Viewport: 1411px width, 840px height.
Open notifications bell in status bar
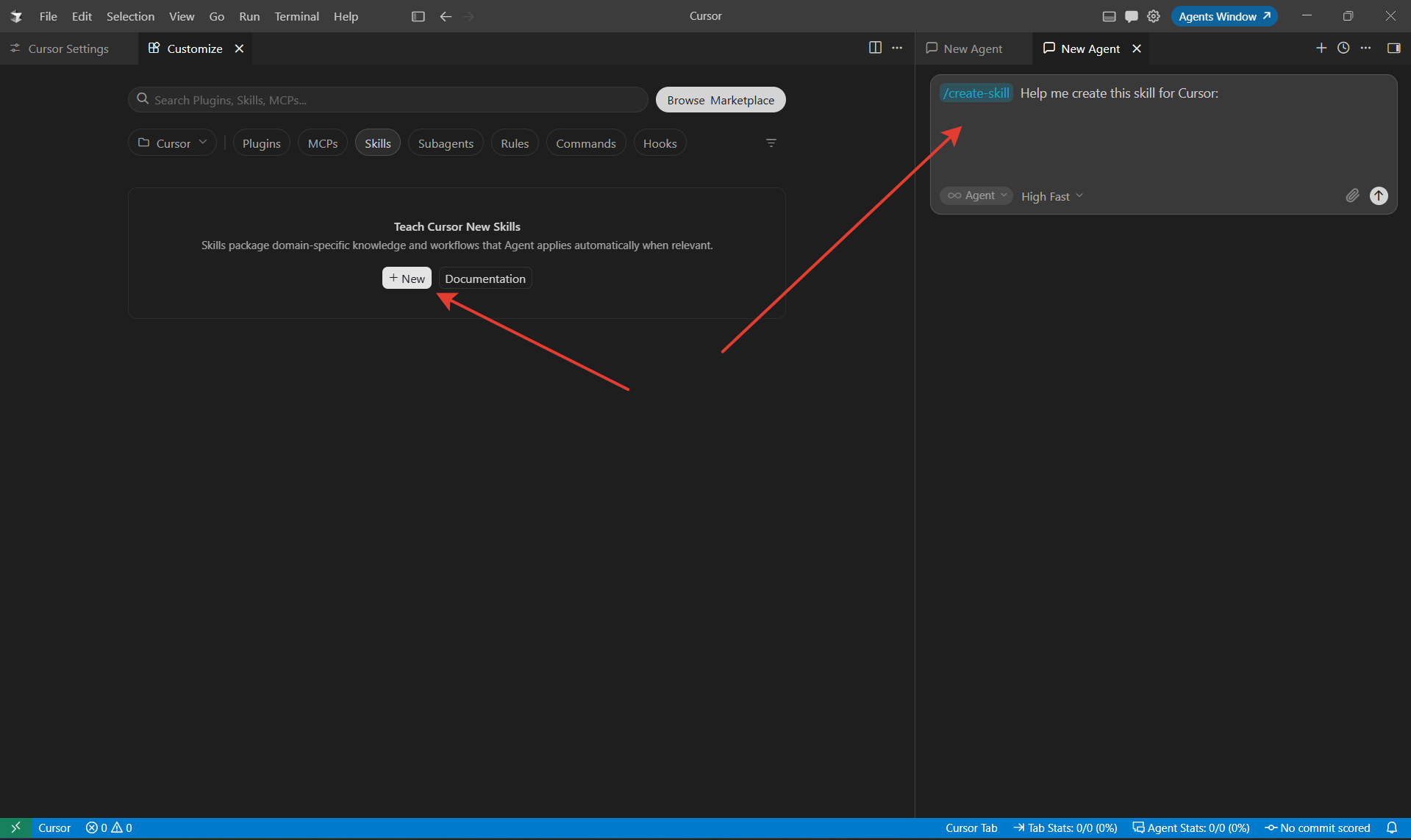(x=1391, y=828)
